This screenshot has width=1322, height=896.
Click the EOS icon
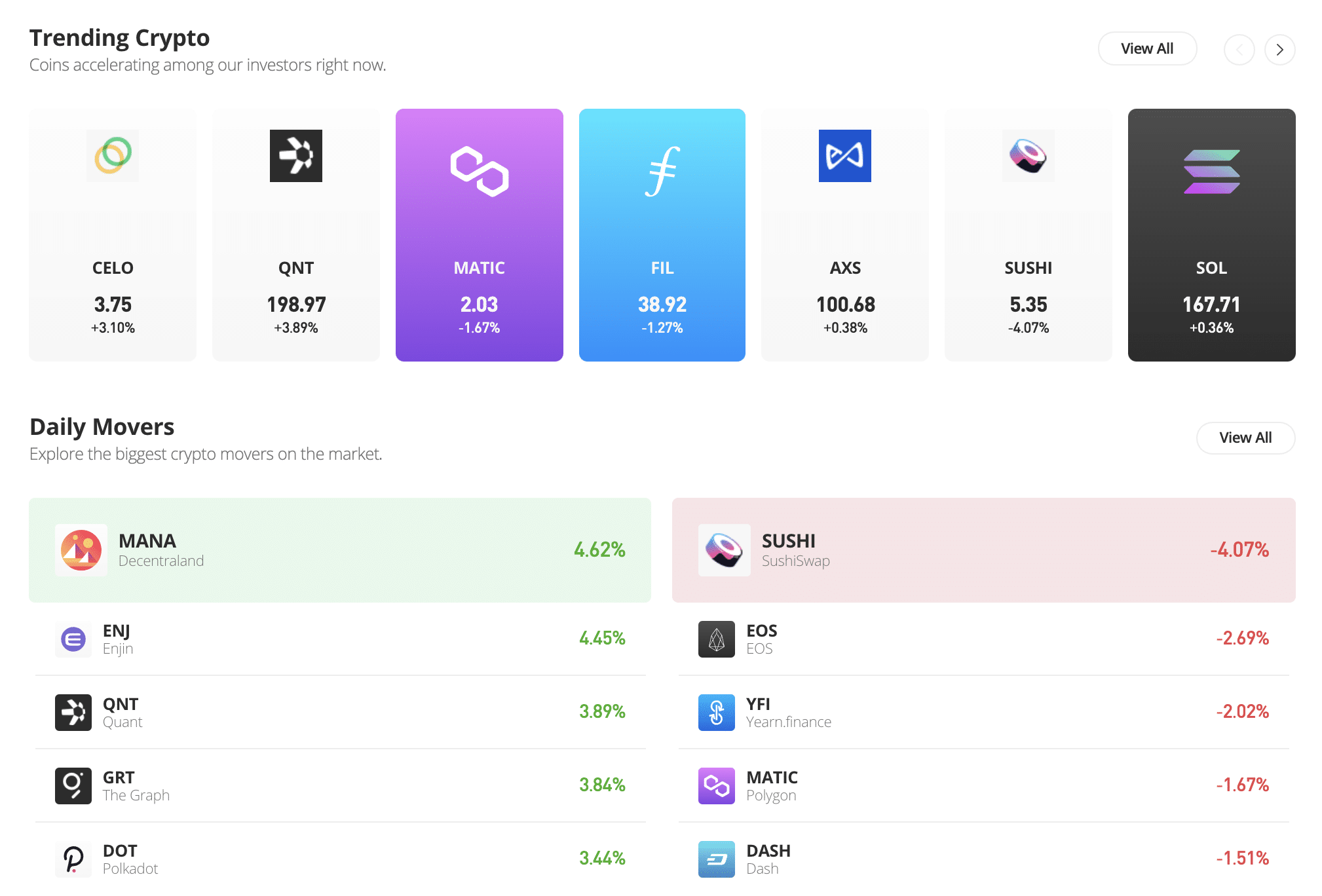[x=717, y=639]
